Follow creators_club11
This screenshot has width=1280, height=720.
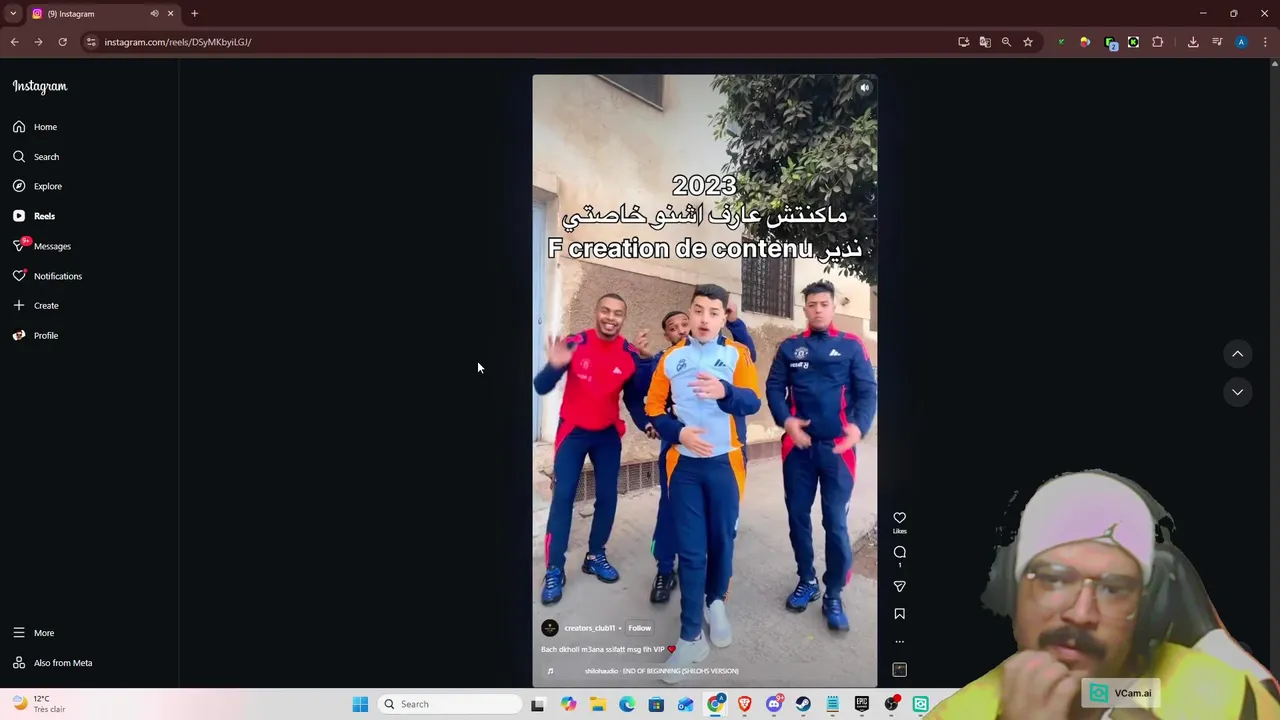point(639,628)
